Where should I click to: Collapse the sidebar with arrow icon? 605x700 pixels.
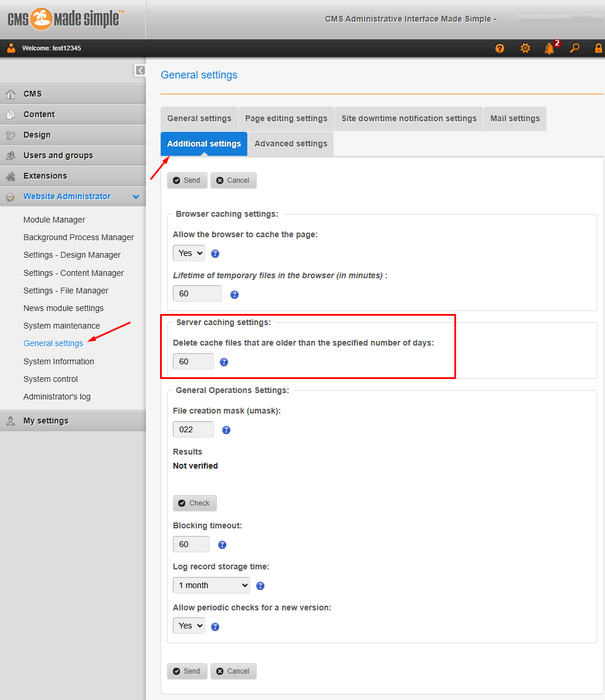[x=140, y=70]
